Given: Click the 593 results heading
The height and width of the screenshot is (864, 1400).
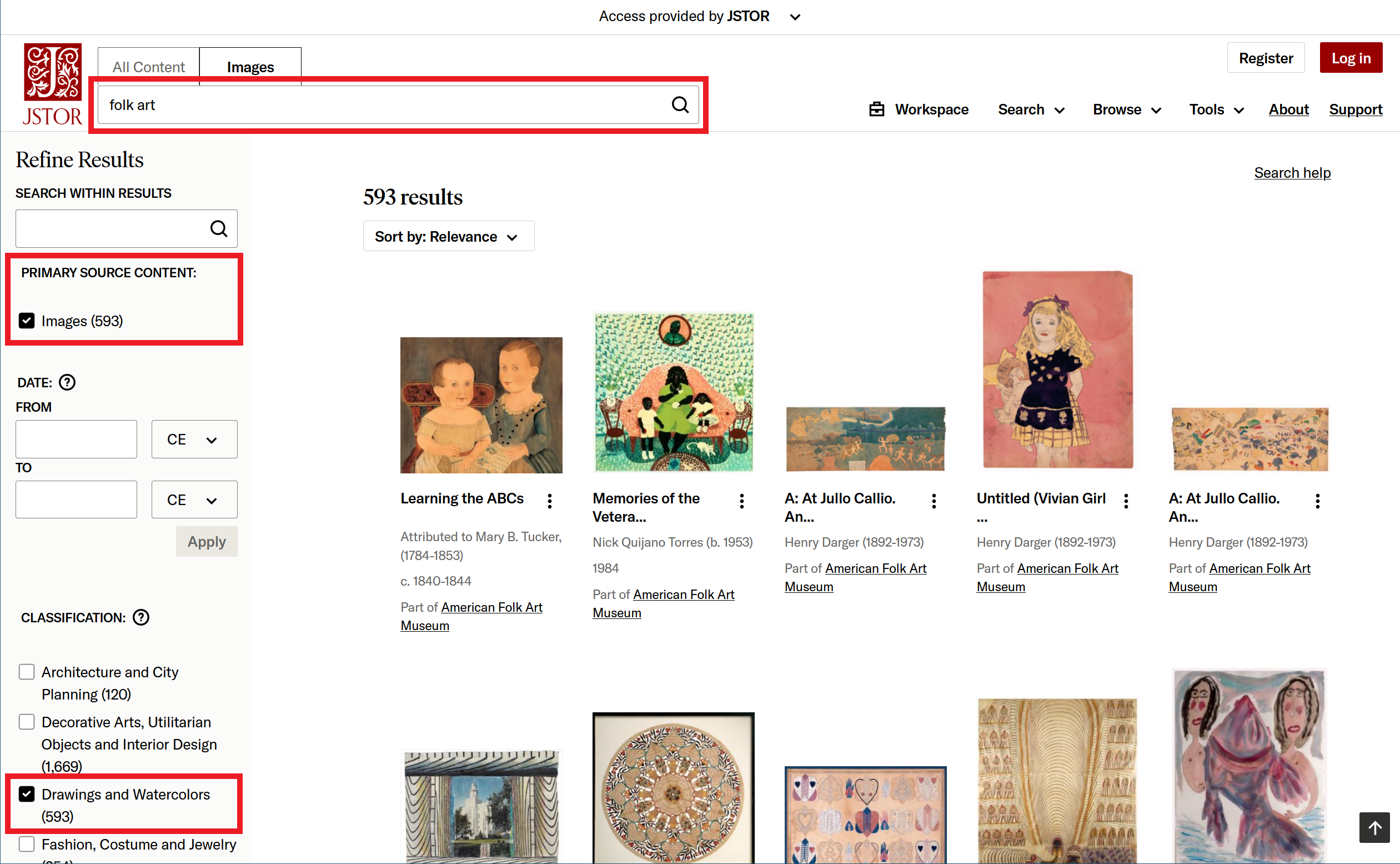Looking at the screenshot, I should (413, 197).
